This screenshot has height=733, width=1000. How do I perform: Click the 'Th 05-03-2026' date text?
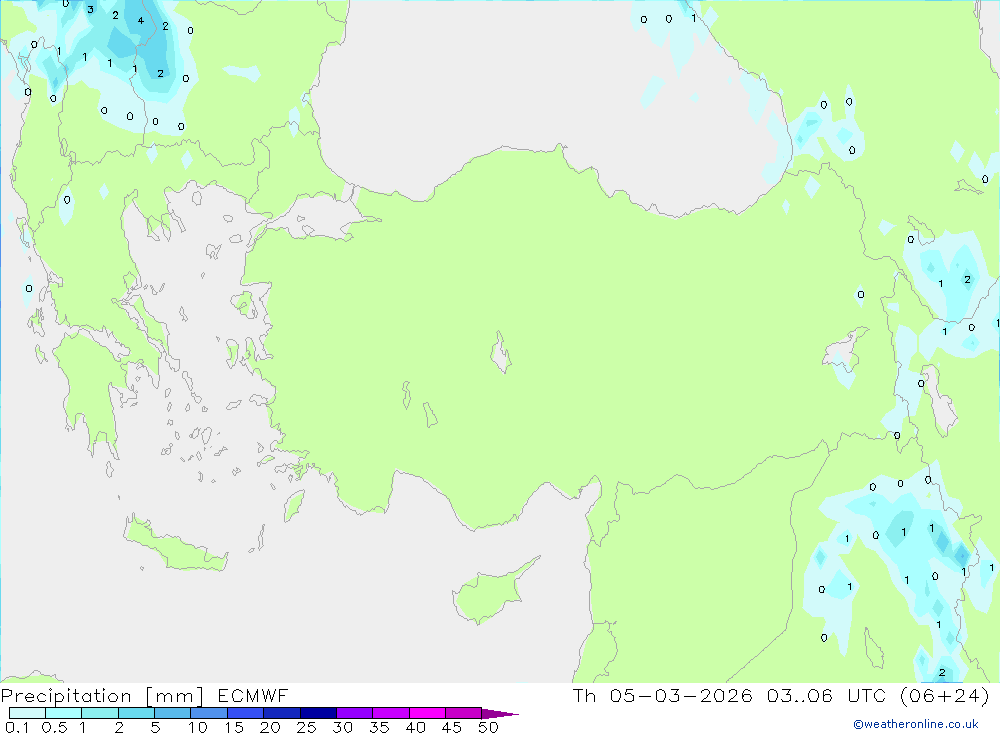click(x=663, y=696)
